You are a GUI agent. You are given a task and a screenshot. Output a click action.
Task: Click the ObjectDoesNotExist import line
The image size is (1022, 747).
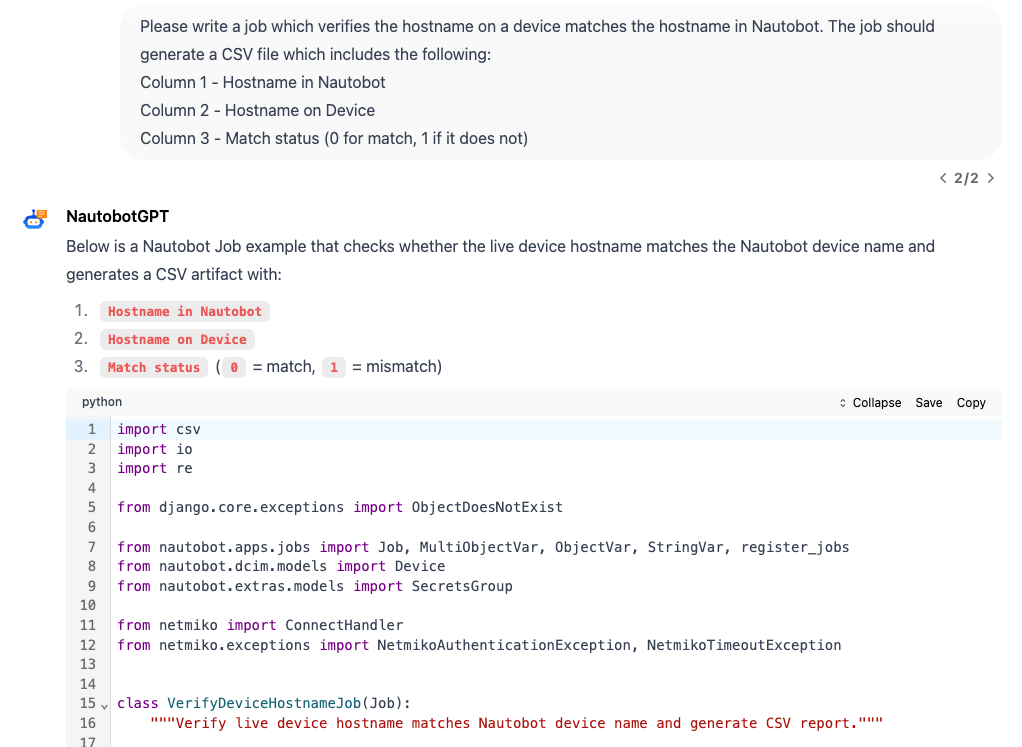click(340, 507)
